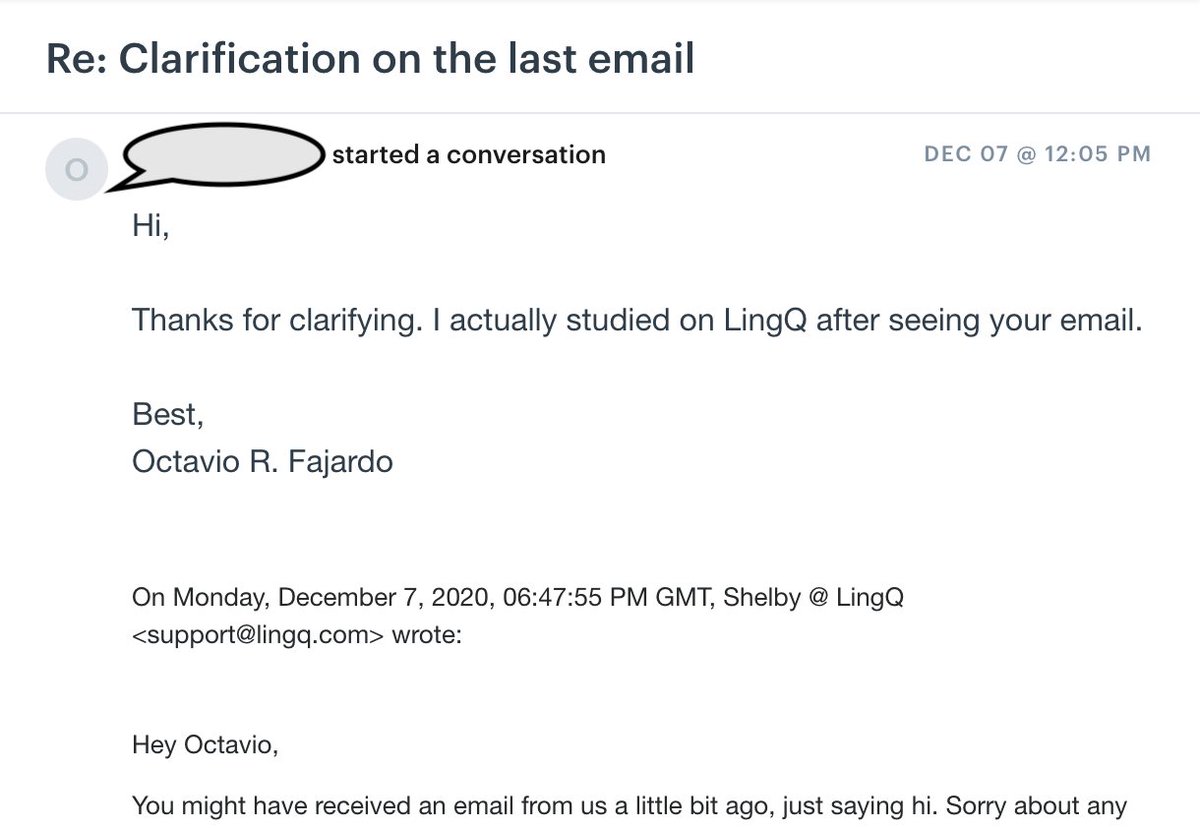This screenshot has height=828, width=1200.
Task: Click the "On Monday, December 7, 2020" quote header
Action: coord(314,598)
